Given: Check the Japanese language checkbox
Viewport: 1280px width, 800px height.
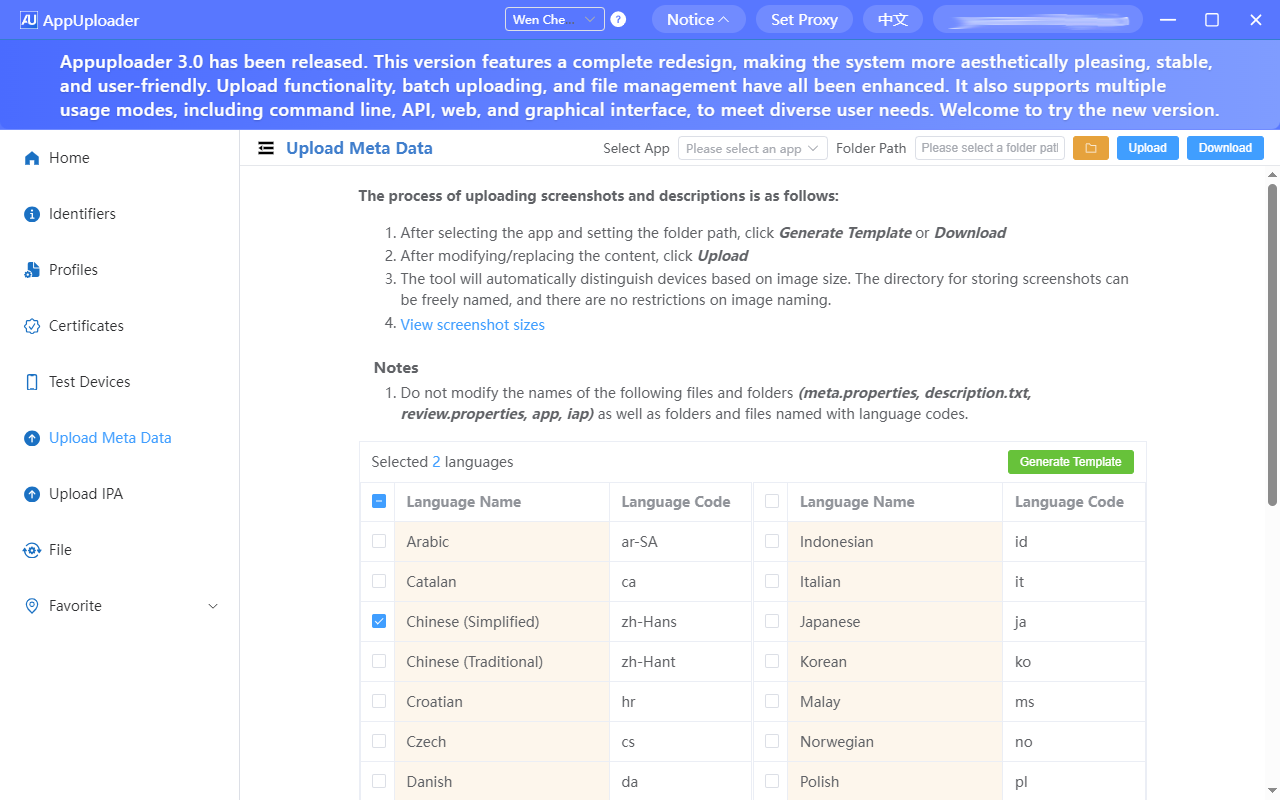Looking at the screenshot, I should coord(772,621).
